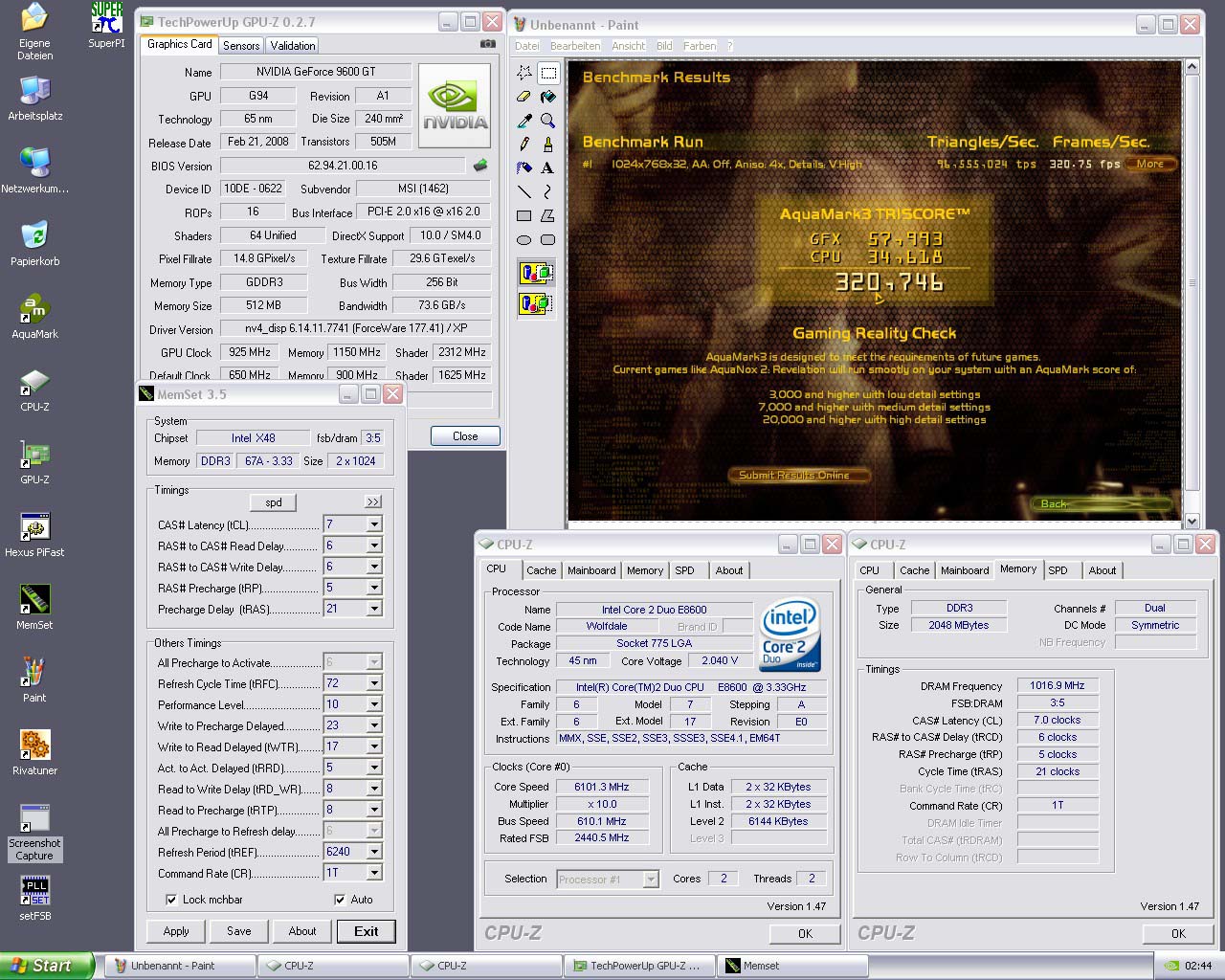Open the Precharge Delay (tRAS) dropdown
The height and width of the screenshot is (980, 1225).
[374, 609]
